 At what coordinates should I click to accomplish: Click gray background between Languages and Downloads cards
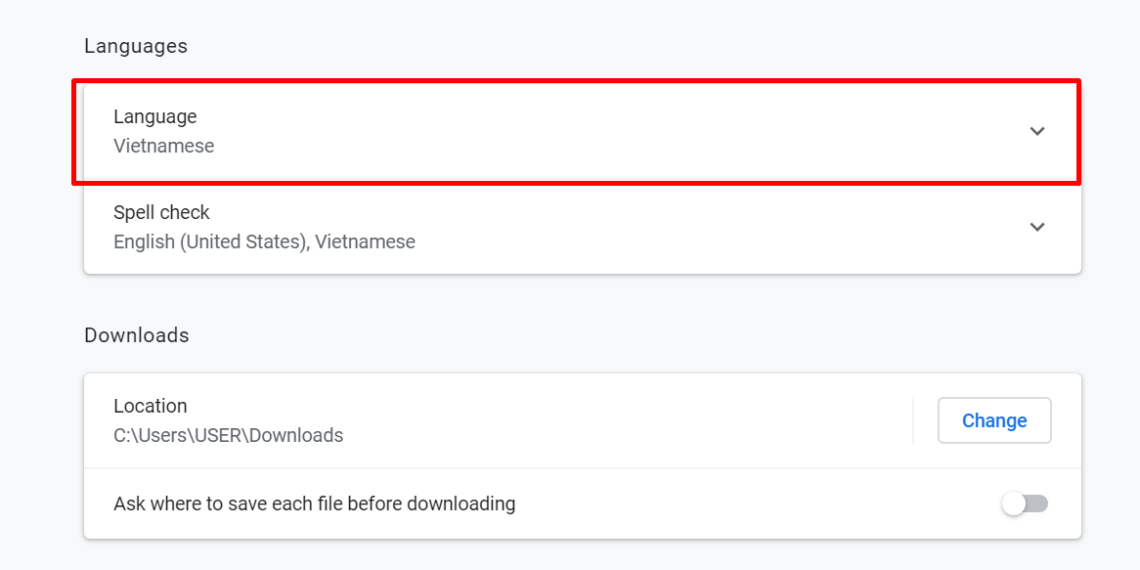click(x=600, y=300)
